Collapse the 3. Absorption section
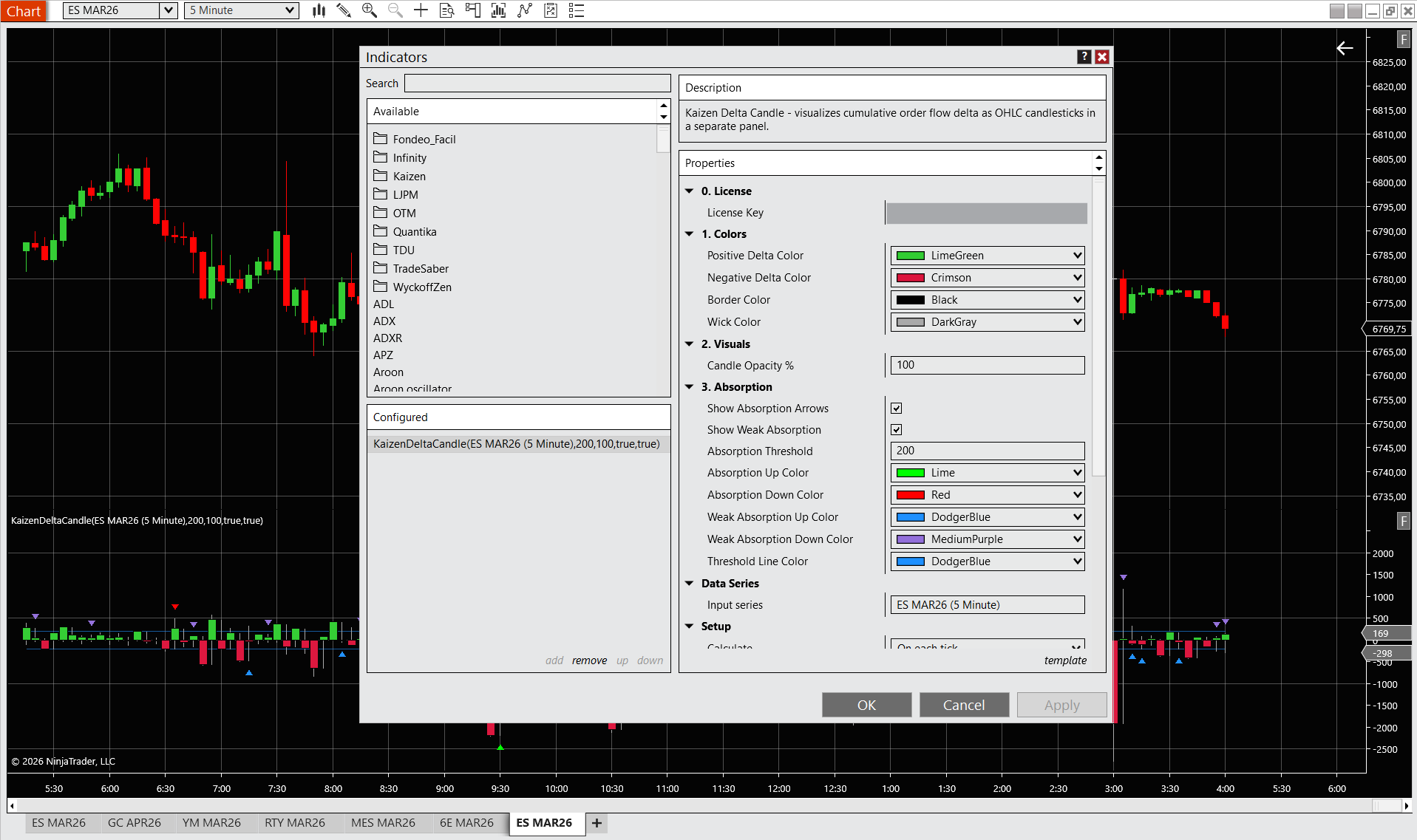The width and height of the screenshot is (1417, 840). (689, 387)
